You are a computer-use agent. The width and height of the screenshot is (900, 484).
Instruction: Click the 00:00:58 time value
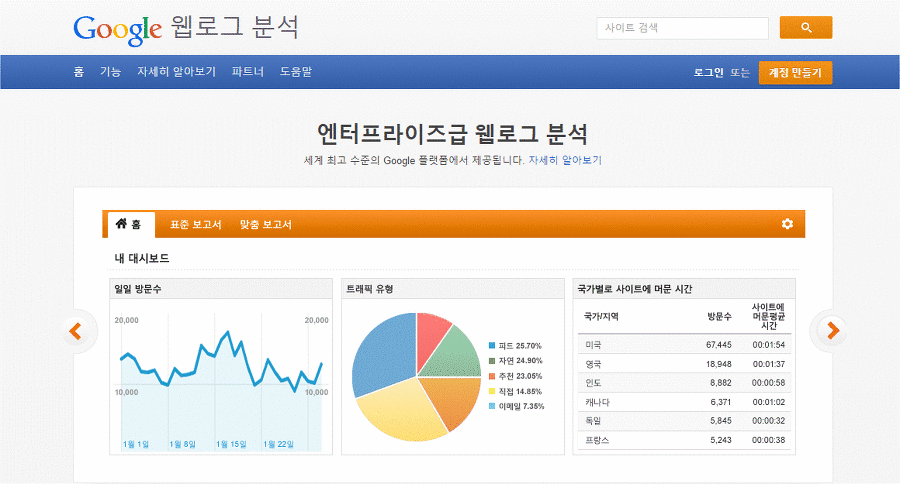click(769, 383)
